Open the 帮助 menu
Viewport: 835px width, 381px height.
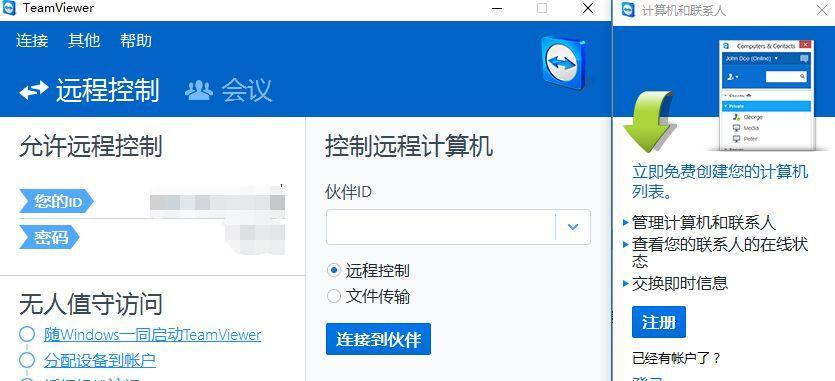pos(136,40)
